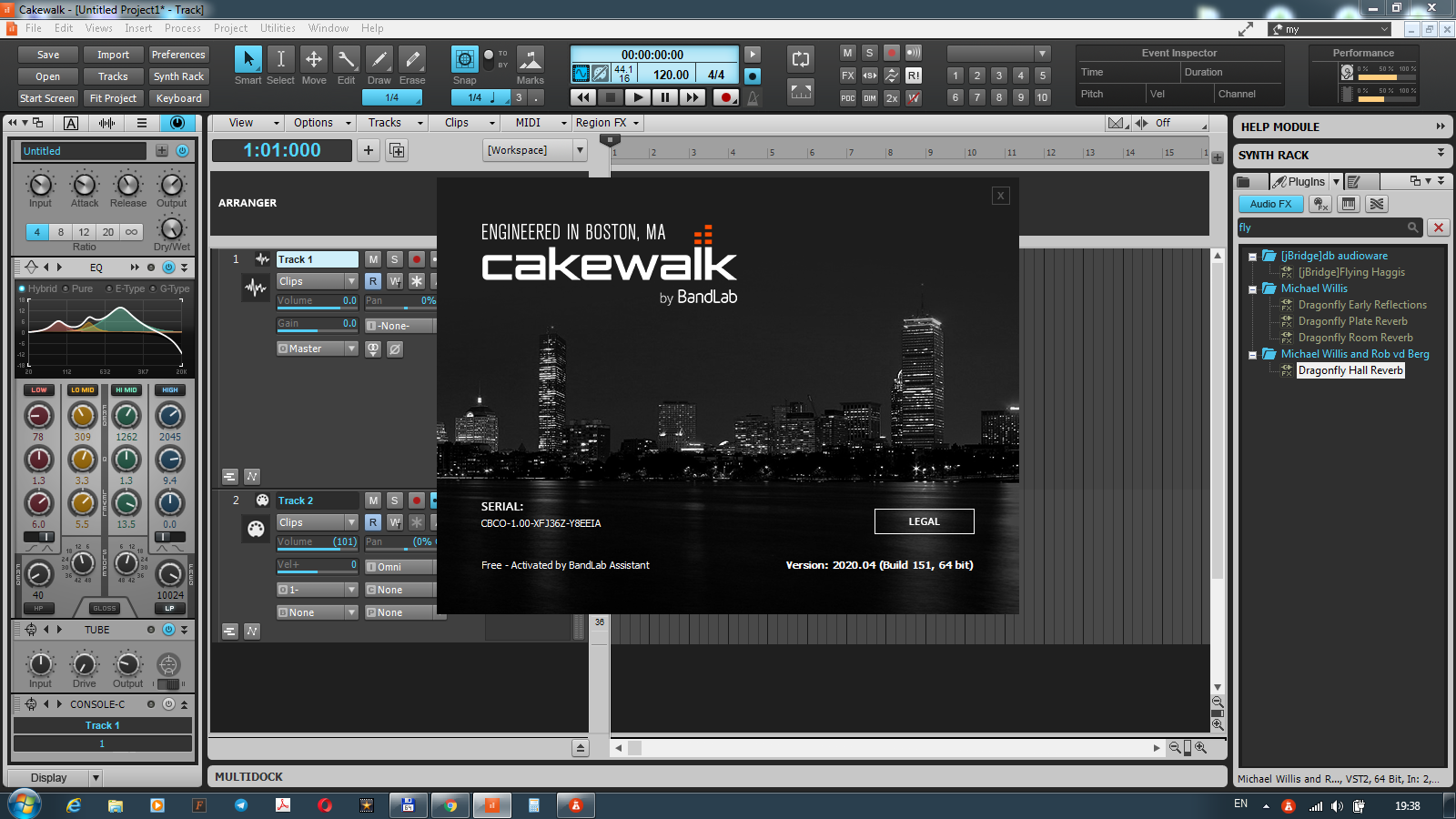
Task: Enable read automation on Track 2
Action: [373, 522]
